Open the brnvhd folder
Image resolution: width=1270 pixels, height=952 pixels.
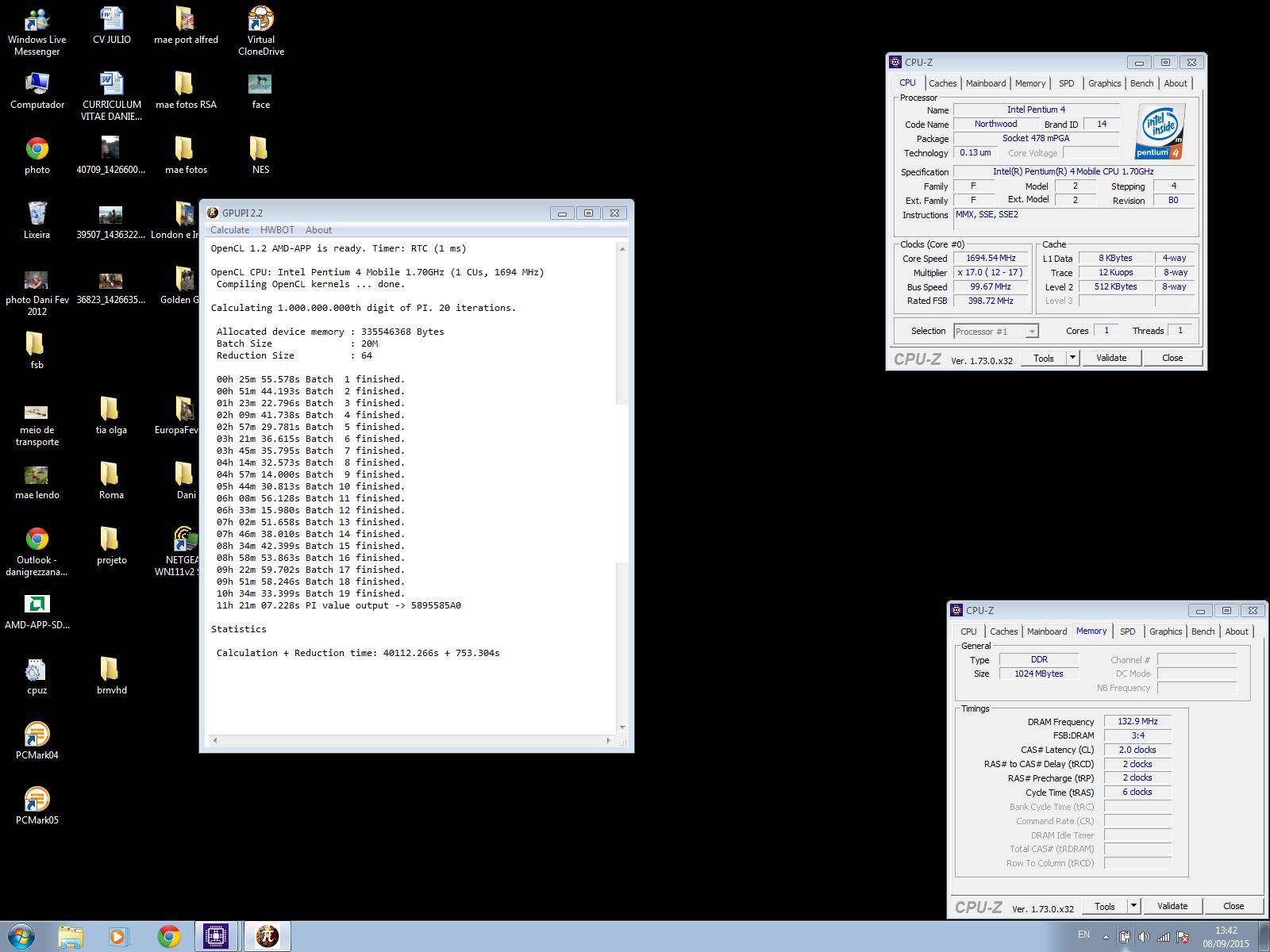111,676
